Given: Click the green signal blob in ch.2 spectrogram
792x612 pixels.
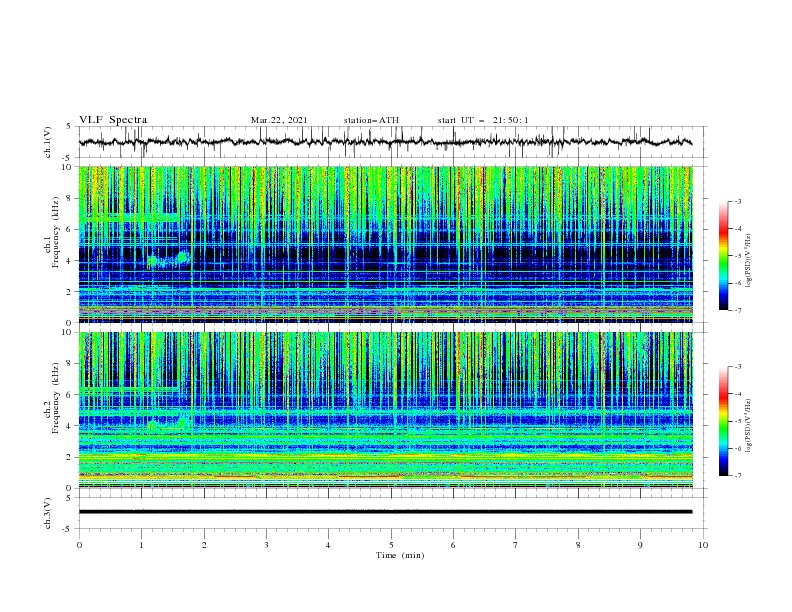Looking at the screenshot, I should coord(169,424).
